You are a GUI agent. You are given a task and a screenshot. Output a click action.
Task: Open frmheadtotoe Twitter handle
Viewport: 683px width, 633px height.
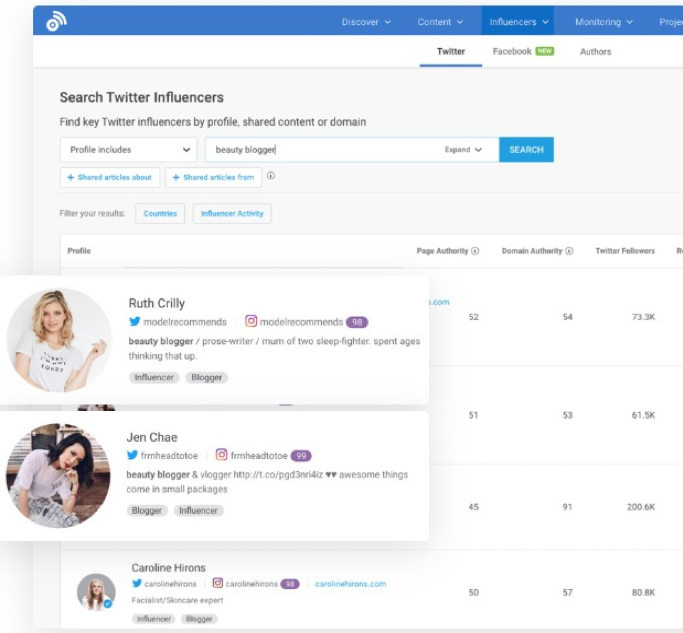[169, 456]
